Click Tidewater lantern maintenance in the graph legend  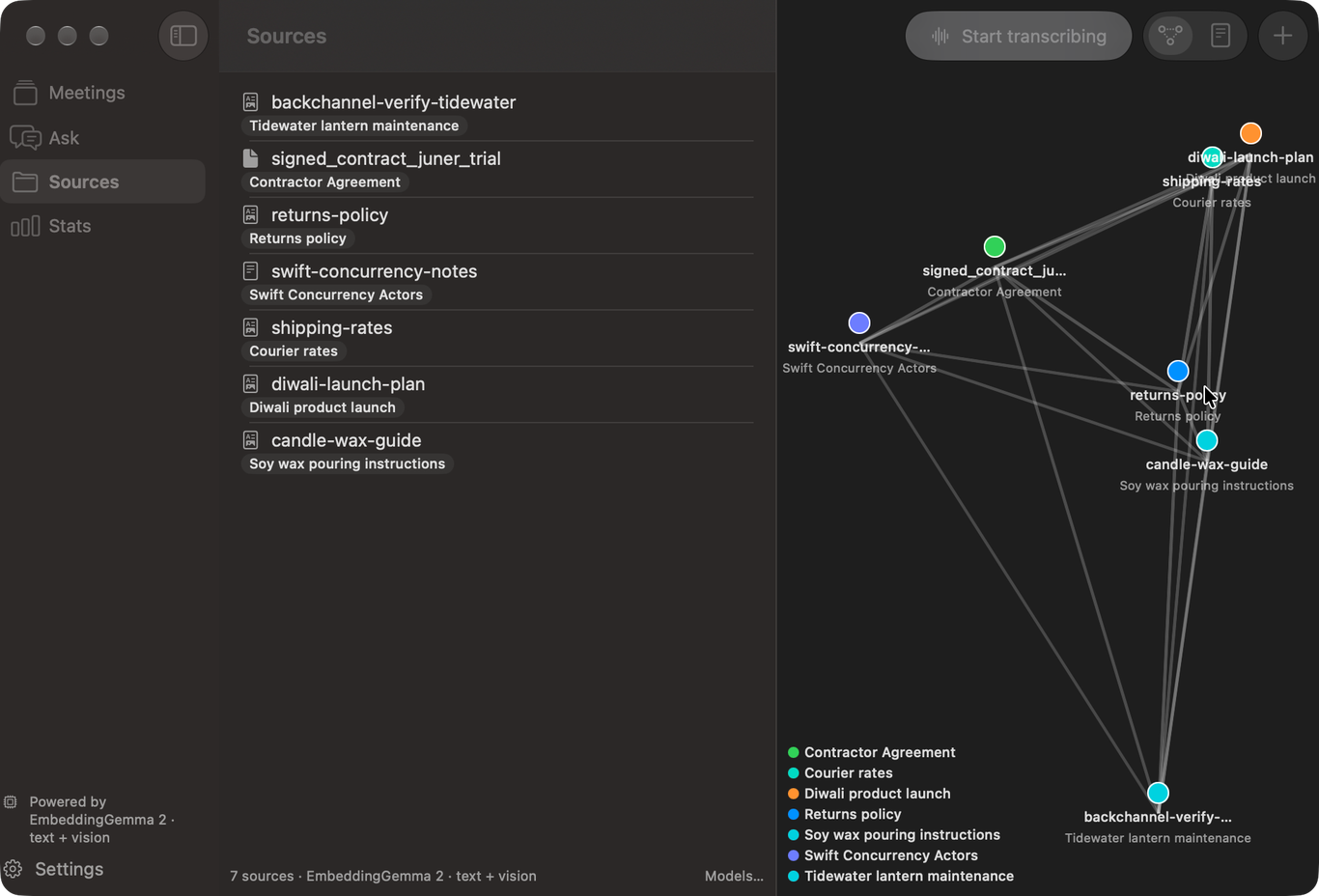[910, 876]
